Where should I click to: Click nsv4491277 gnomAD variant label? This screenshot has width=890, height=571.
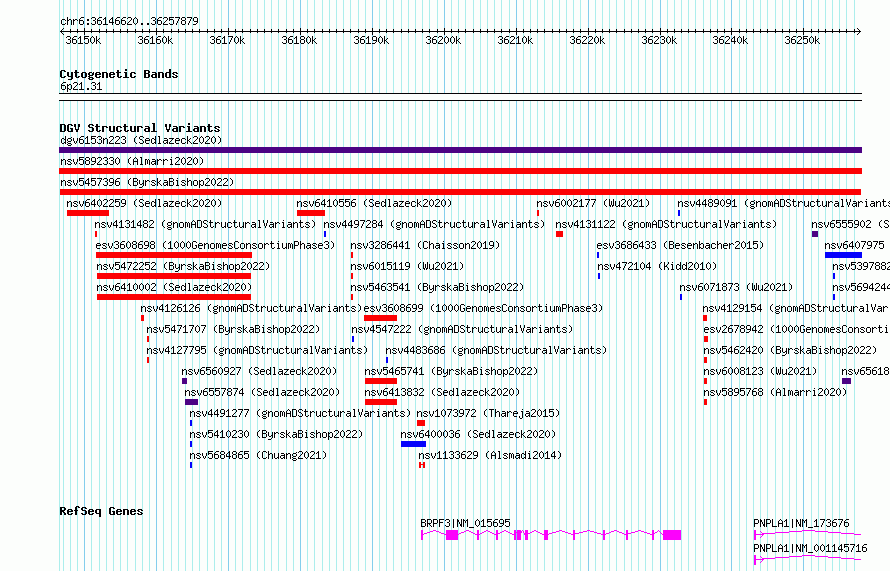[300, 413]
